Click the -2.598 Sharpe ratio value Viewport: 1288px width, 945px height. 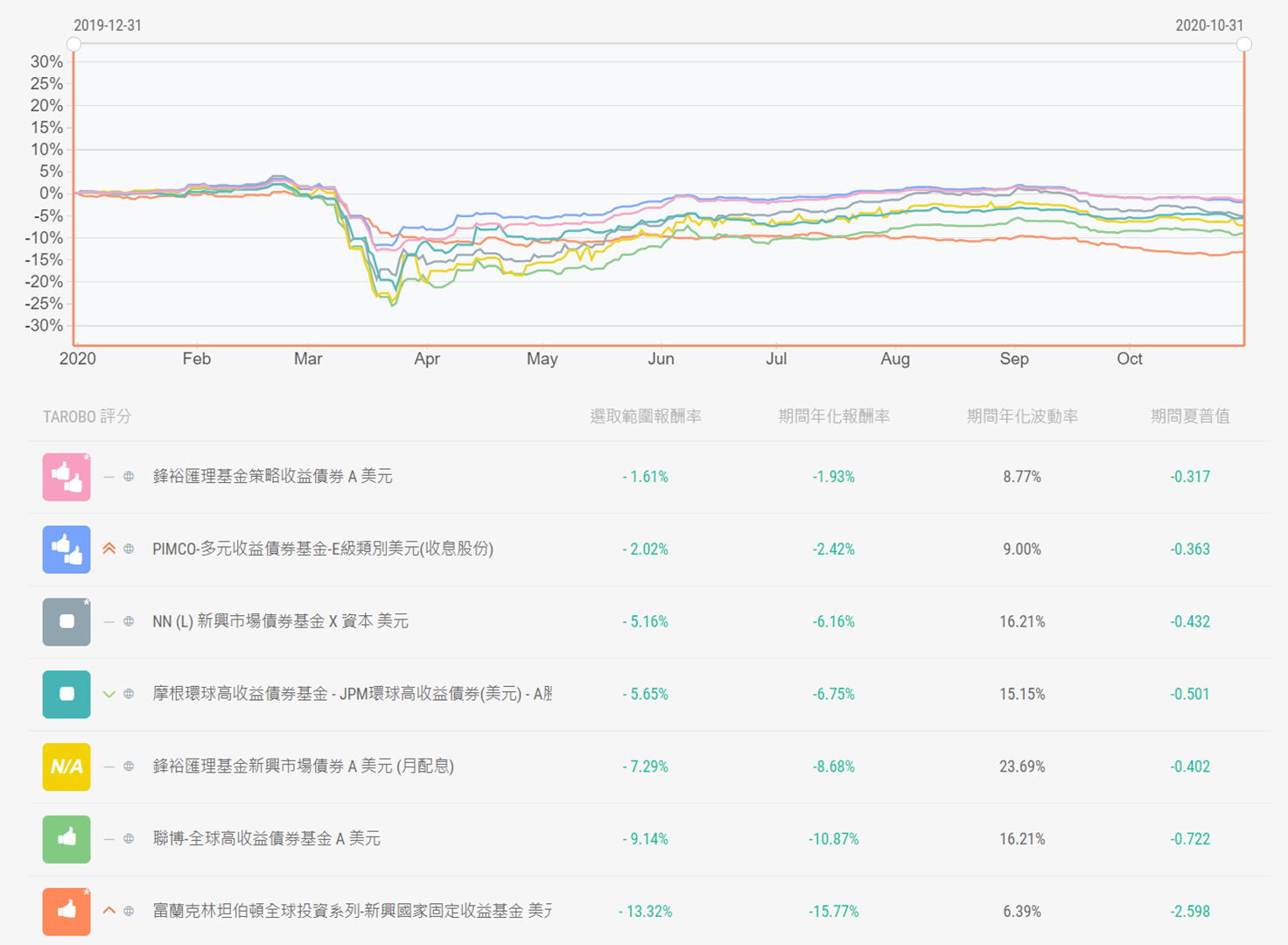pos(1190,912)
